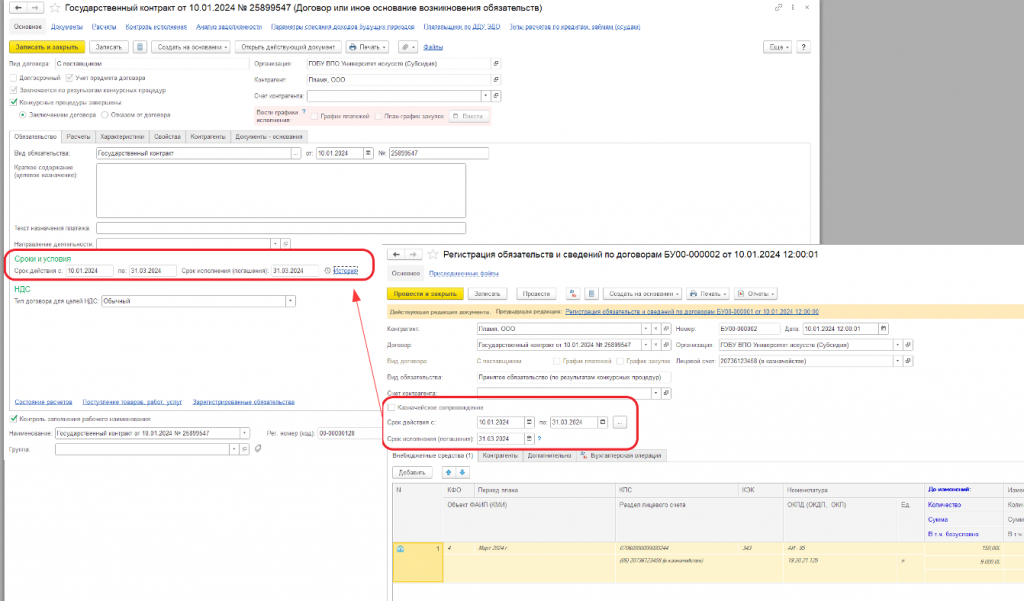
Task: Click the Номер field containing БУ00-000002
Action: [x=749, y=329]
